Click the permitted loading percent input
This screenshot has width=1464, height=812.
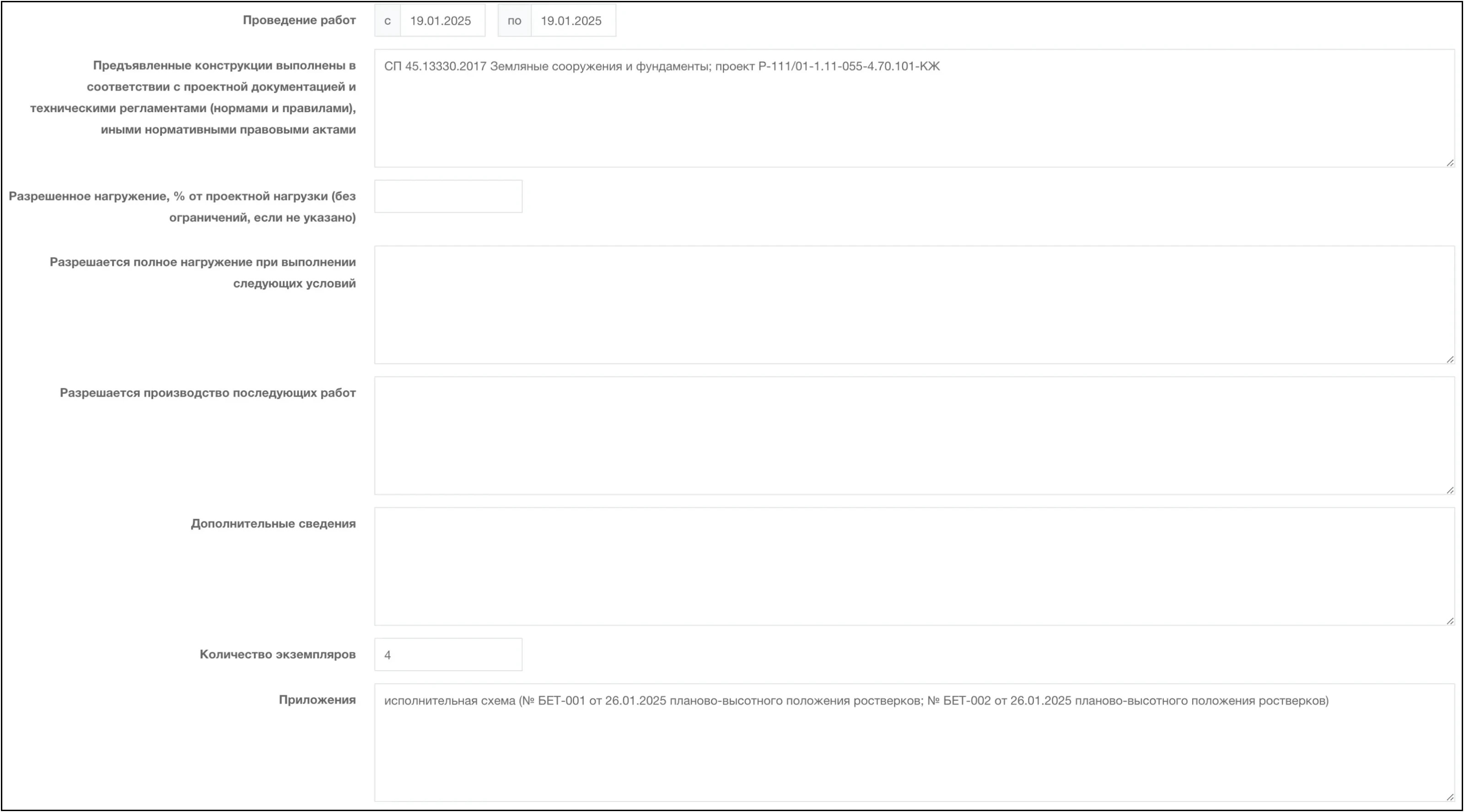[x=448, y=197]
